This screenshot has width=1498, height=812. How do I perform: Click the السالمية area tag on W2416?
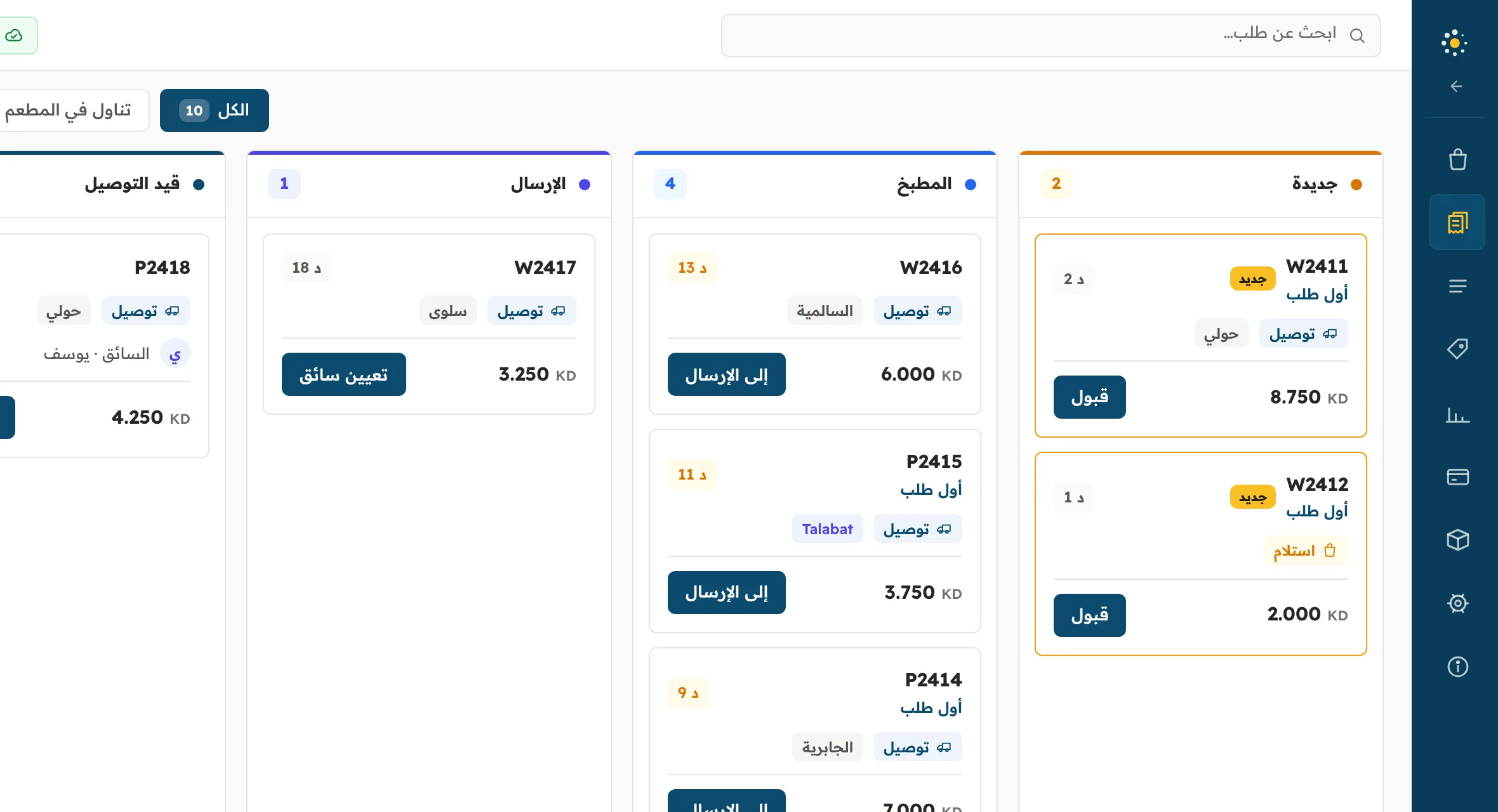pos(825,311)
